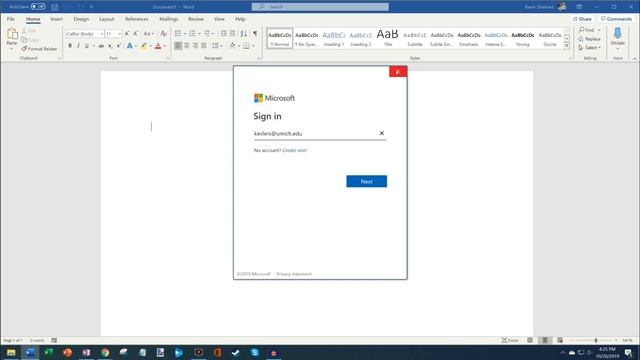Screen dimensions: 640x360
Task: Toggle the AutoSave switch
Action: click(38, 7)
